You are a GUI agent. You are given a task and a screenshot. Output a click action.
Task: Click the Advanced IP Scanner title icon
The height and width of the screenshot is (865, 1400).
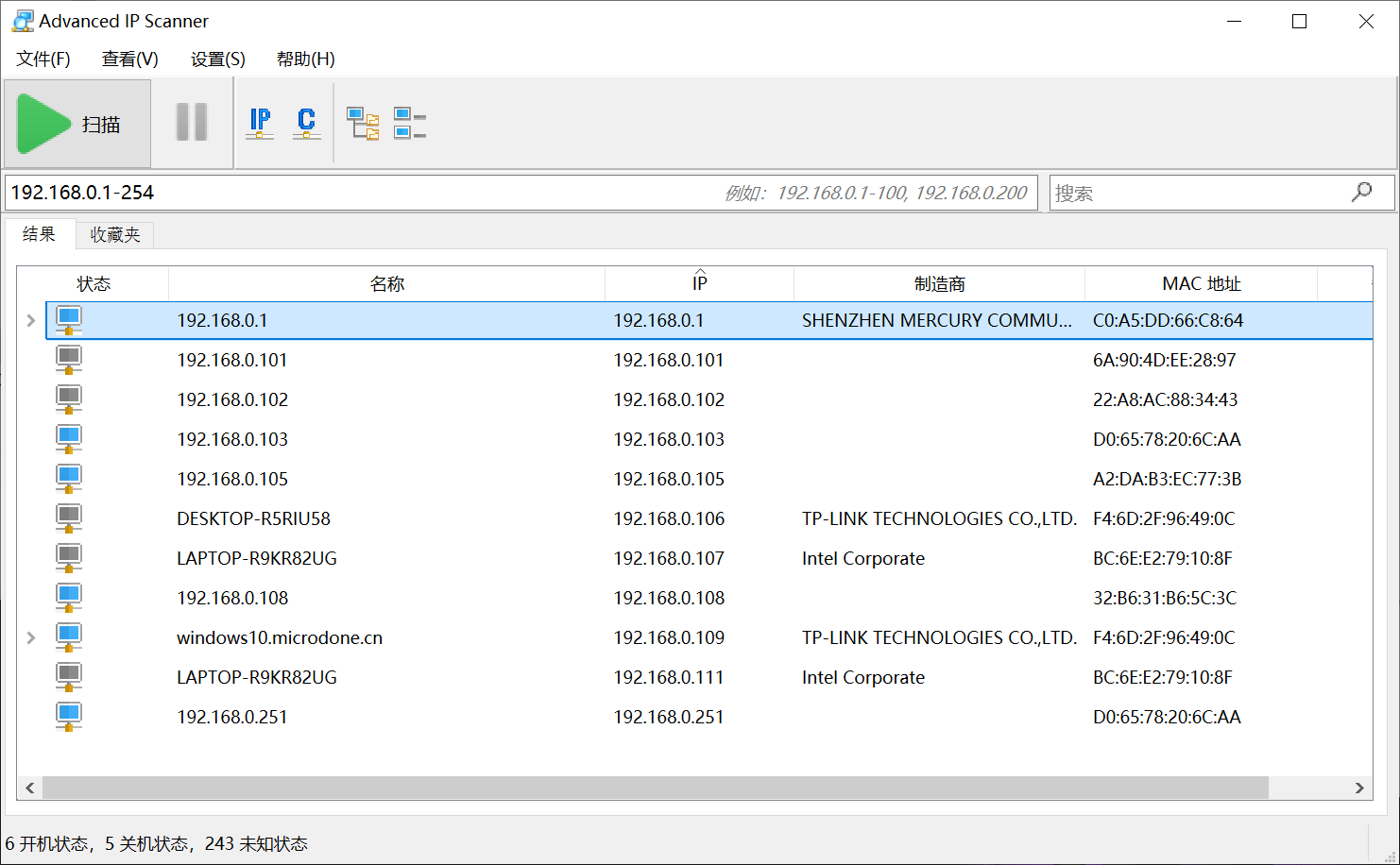pos(23,21)
